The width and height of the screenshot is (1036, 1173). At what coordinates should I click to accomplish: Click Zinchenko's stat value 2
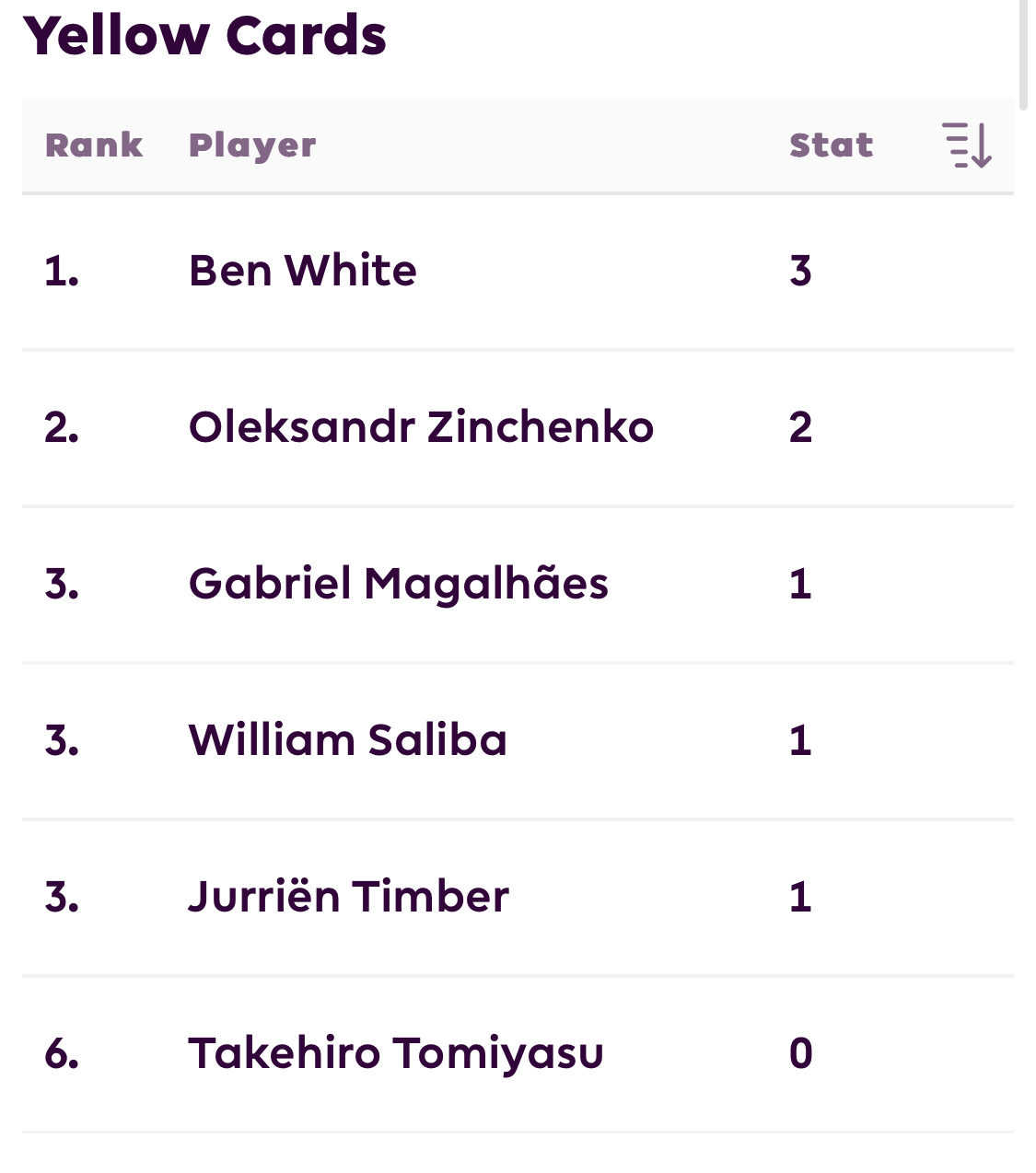[x=800, y=427]
